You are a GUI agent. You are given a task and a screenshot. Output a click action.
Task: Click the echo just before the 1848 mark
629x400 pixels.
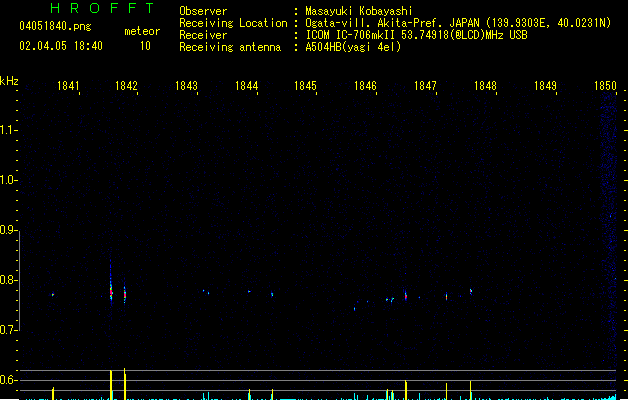pyautogui.click(x=471, y=292)
